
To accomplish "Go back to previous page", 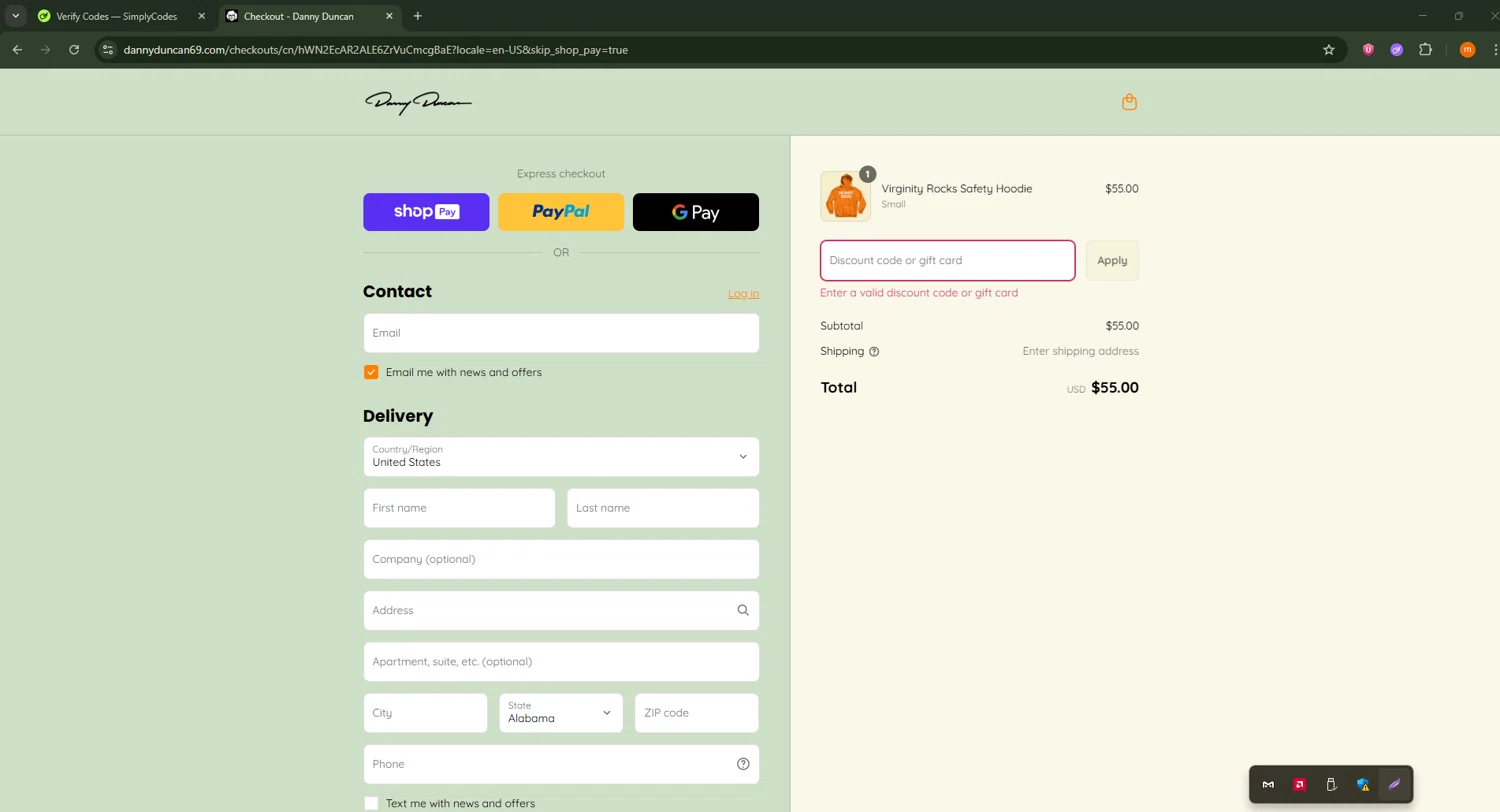I will click(x=17, y=49).
